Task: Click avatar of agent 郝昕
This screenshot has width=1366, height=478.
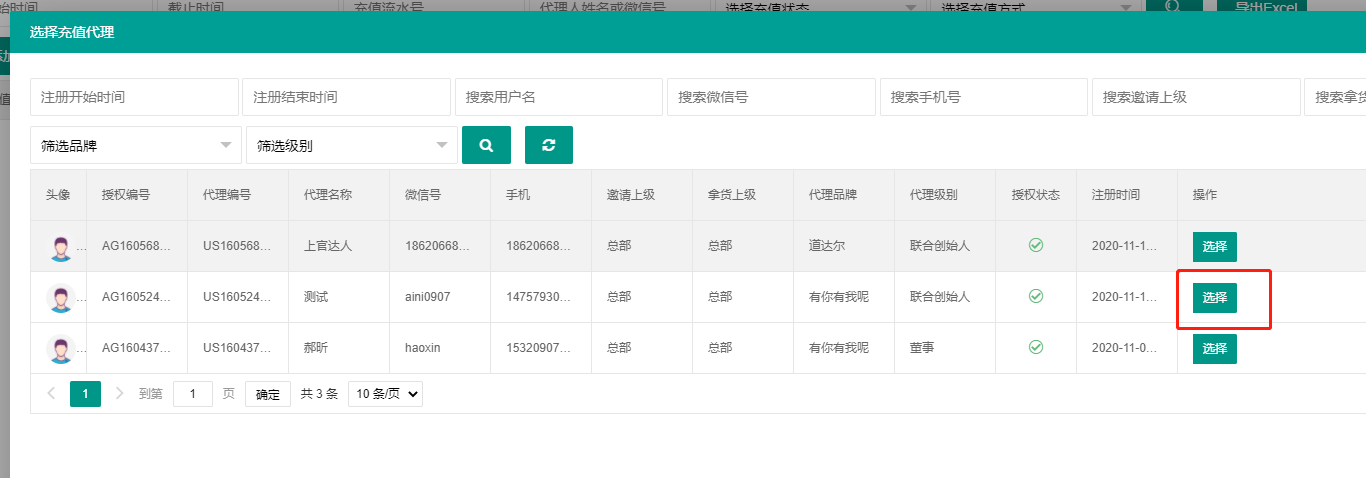Action: [61, 349]
